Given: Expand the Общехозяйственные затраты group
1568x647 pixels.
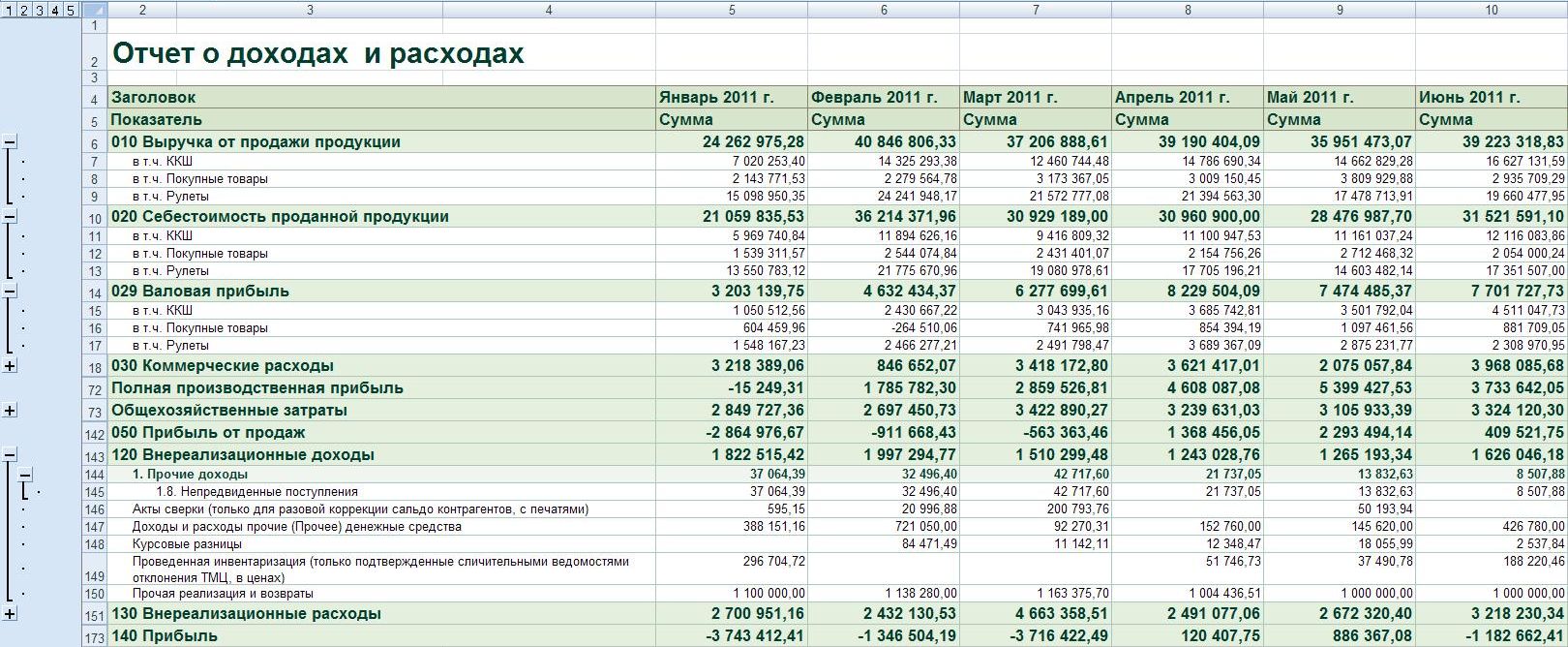Looking at the screenshot, I should coord(10,411).
